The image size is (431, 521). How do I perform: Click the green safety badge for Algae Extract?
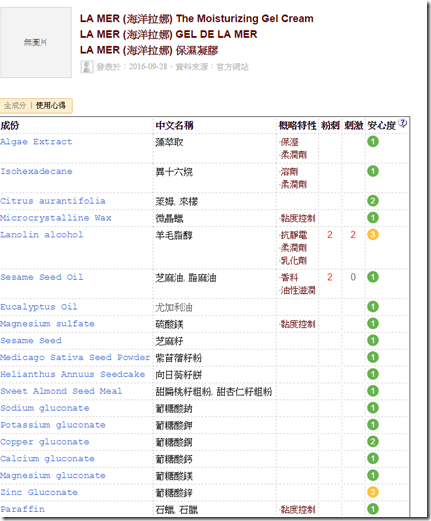(373, 142)
